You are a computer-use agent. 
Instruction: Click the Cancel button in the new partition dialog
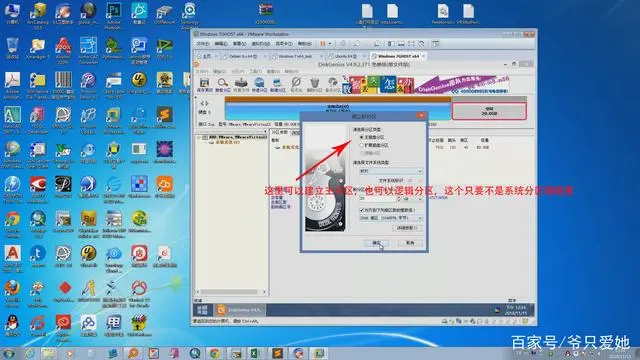[x=410, y=243]
